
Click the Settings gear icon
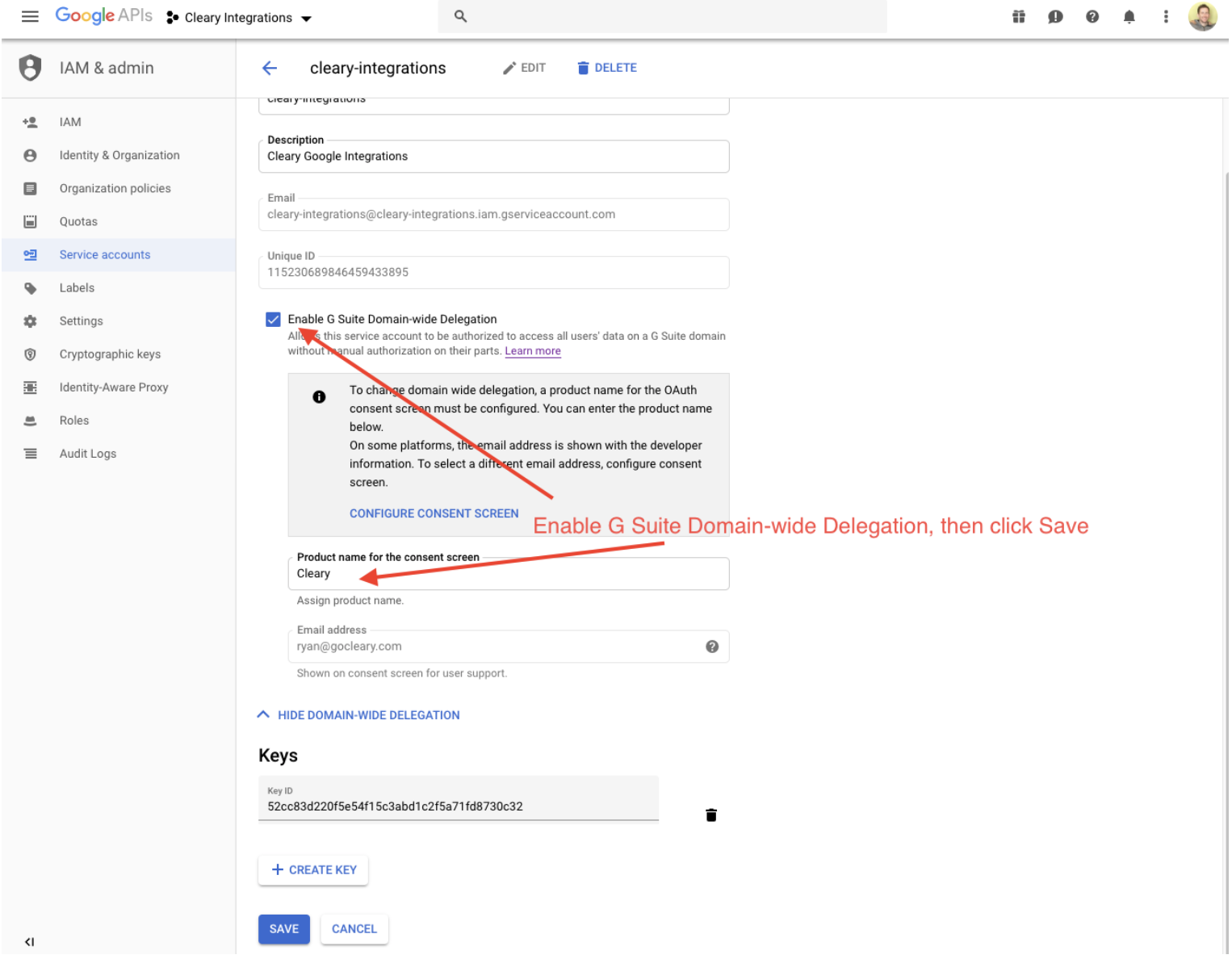pyautogui.click(x=30, y=320)
